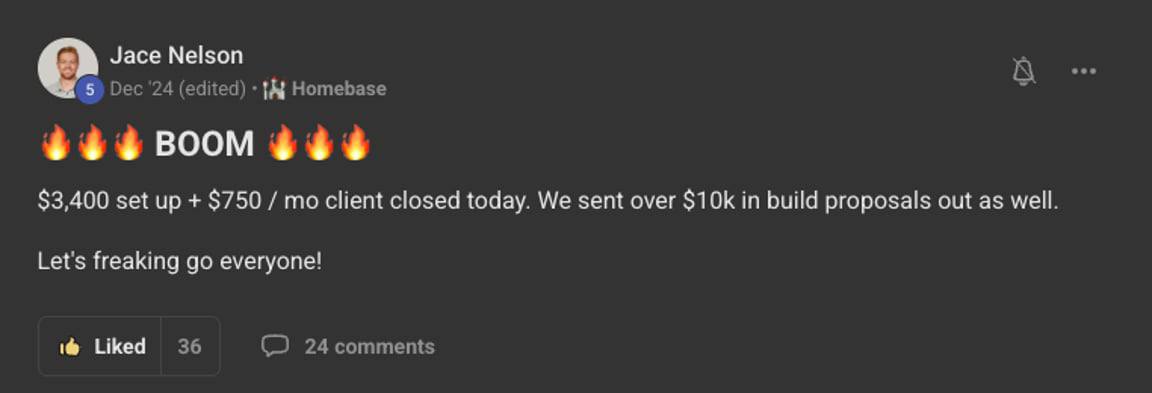Viewport: 1152px width, 393px height.
Task: Open the 24 comments link
Action: [x=370, y=347]
